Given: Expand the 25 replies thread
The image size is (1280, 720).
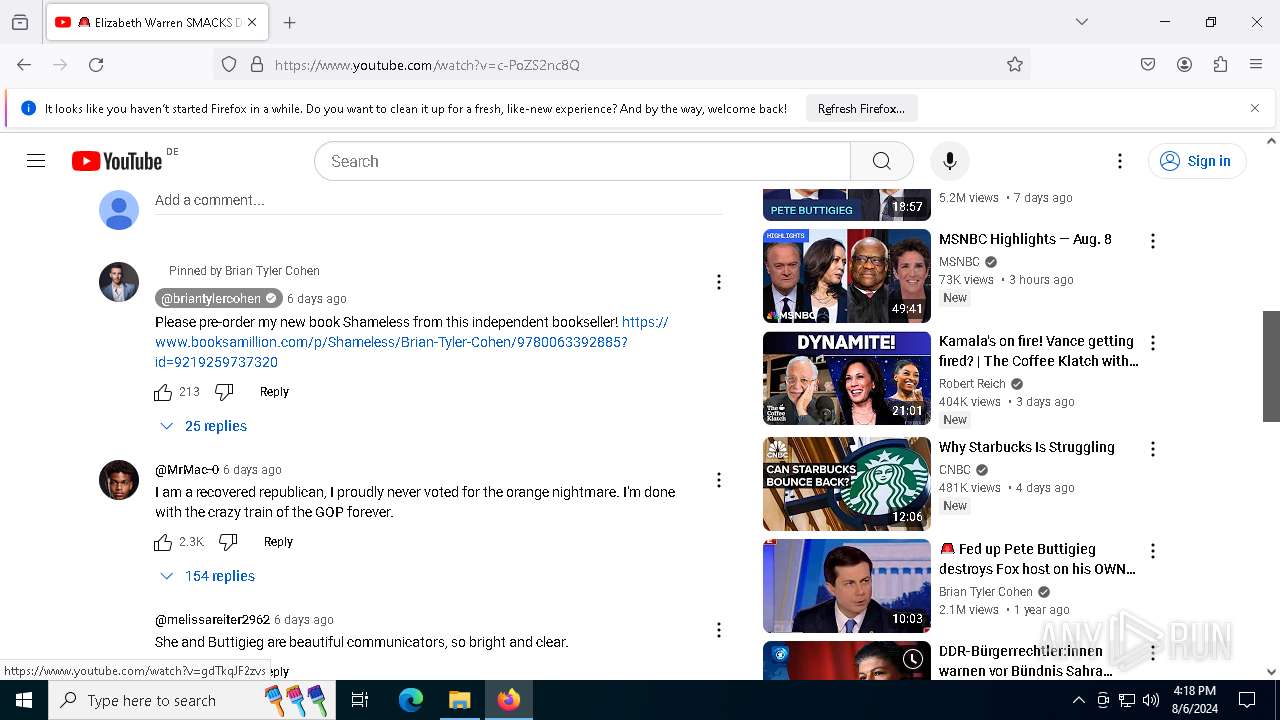Looking at the screenshot, I should (x=204, y=426).
